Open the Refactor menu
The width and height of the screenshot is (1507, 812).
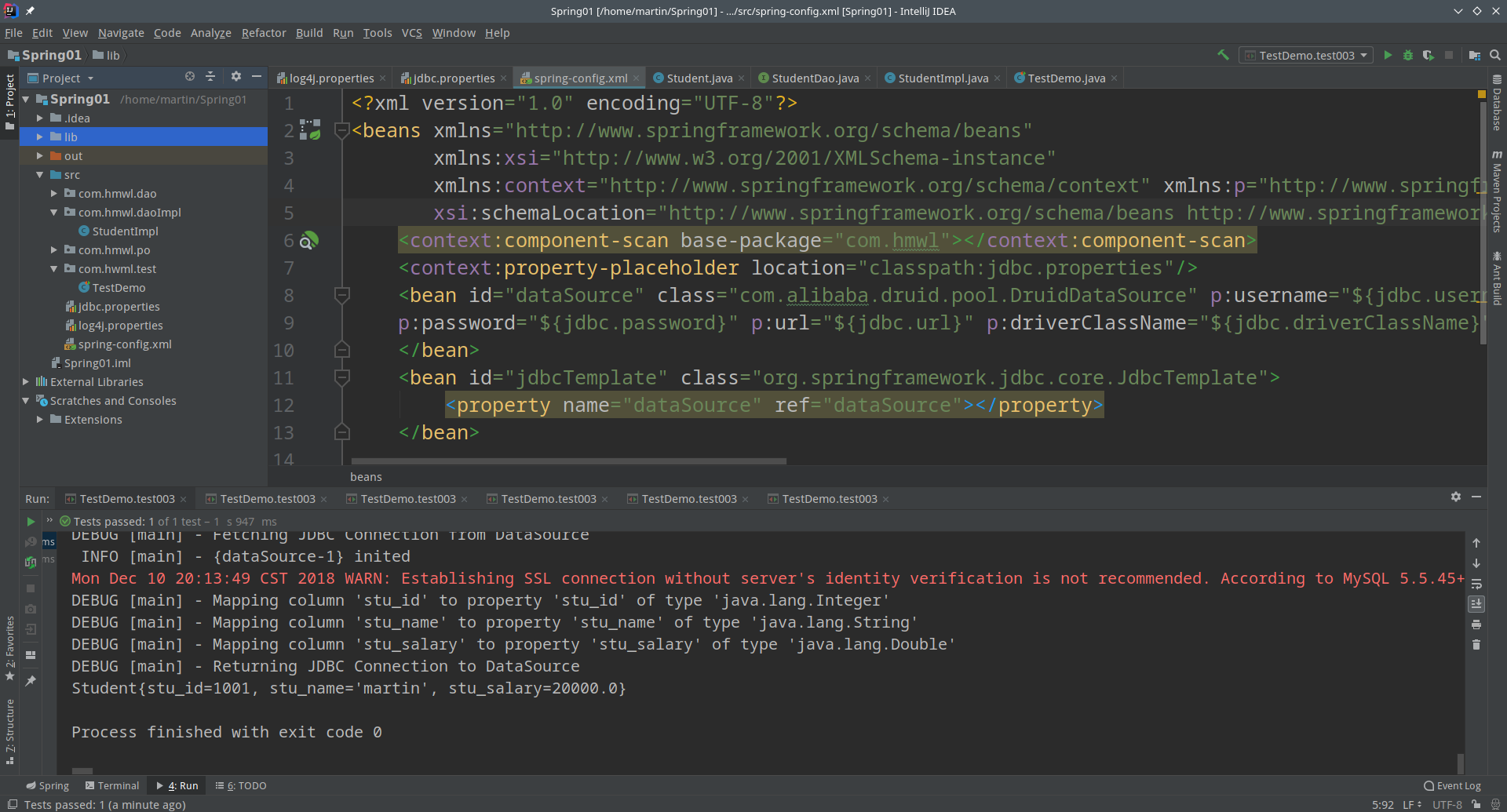(x=264, y=33)
